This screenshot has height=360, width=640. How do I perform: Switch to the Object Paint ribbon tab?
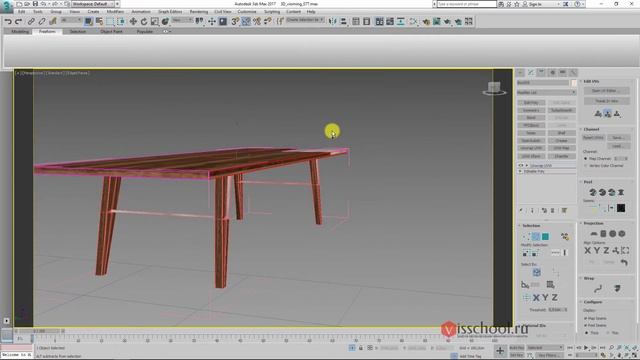(111, 31)
